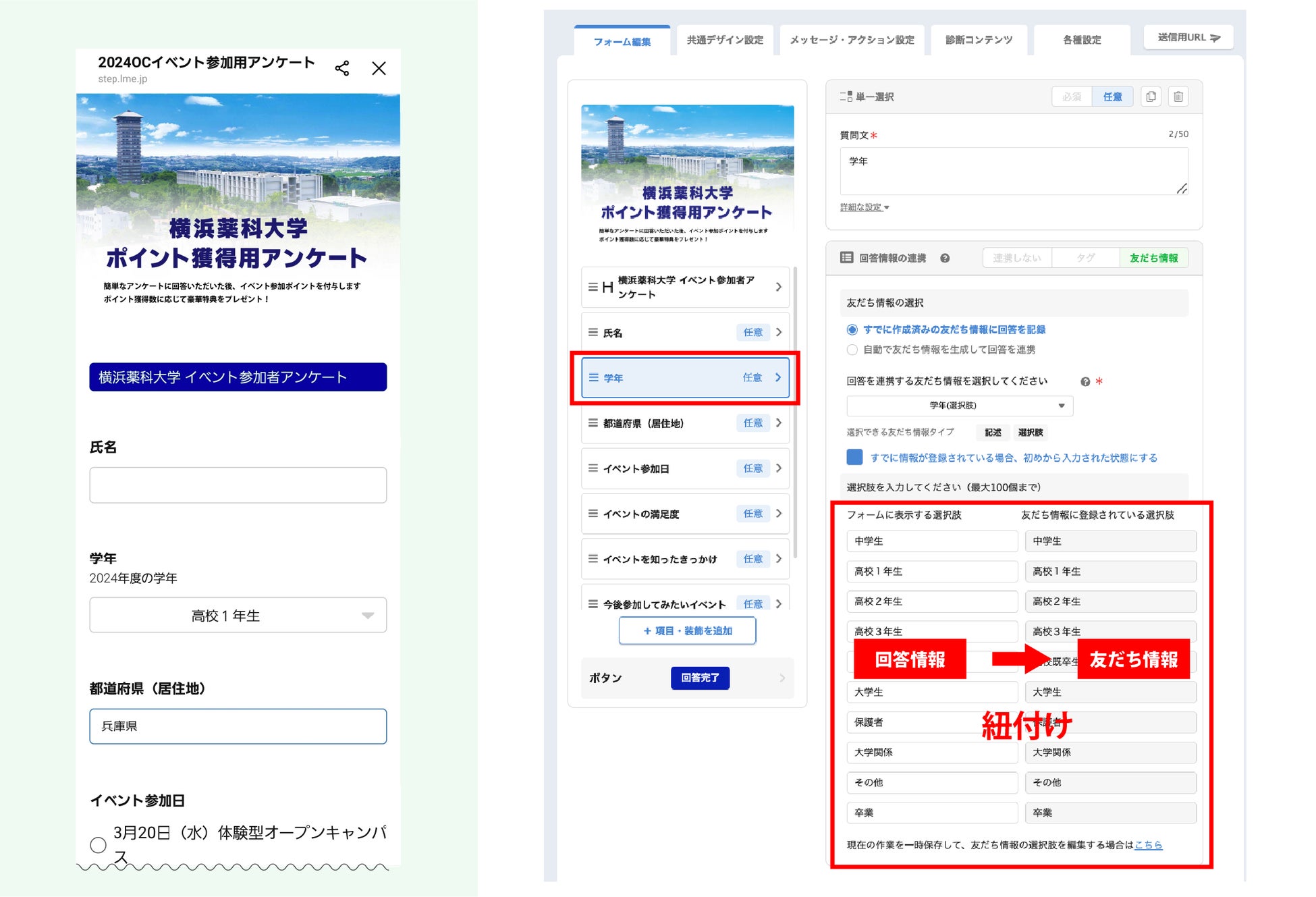Click drag handle of イベント参加日 item
Viewport: 1316px width, 897px height.
tap(593, 468)
